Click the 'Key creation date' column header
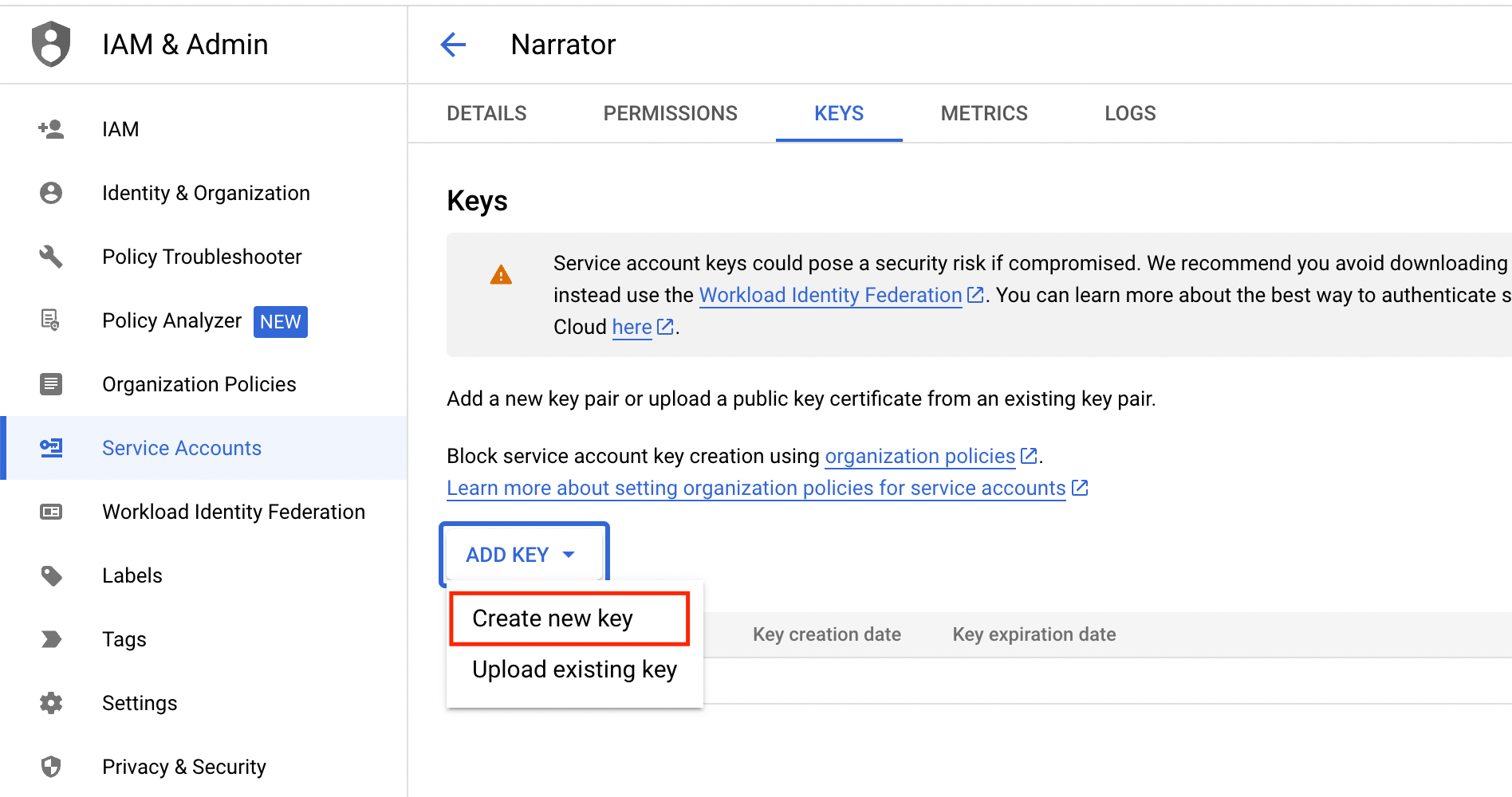Image resolution: width=1512 pixels, height=797 pixels. tap(827, 634)
